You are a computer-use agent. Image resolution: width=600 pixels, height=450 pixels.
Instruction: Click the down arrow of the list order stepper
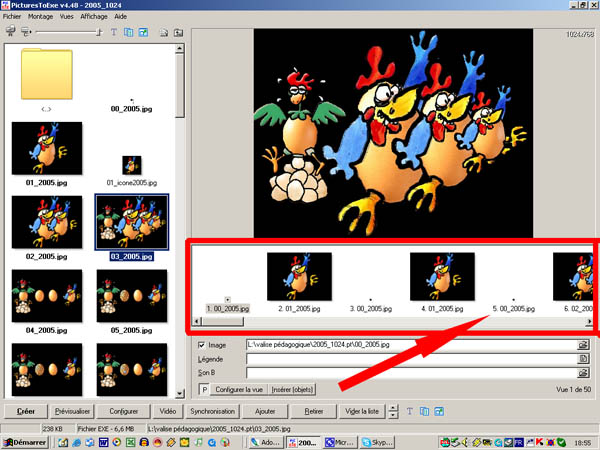coord(393,415)
